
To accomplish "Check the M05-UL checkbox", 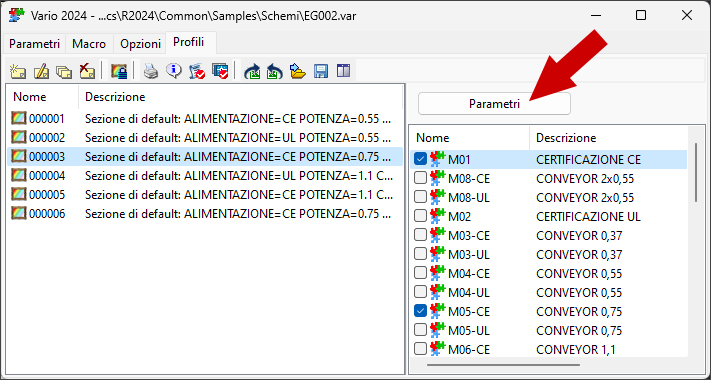I will pyautogui.click(x=420, y=330).
